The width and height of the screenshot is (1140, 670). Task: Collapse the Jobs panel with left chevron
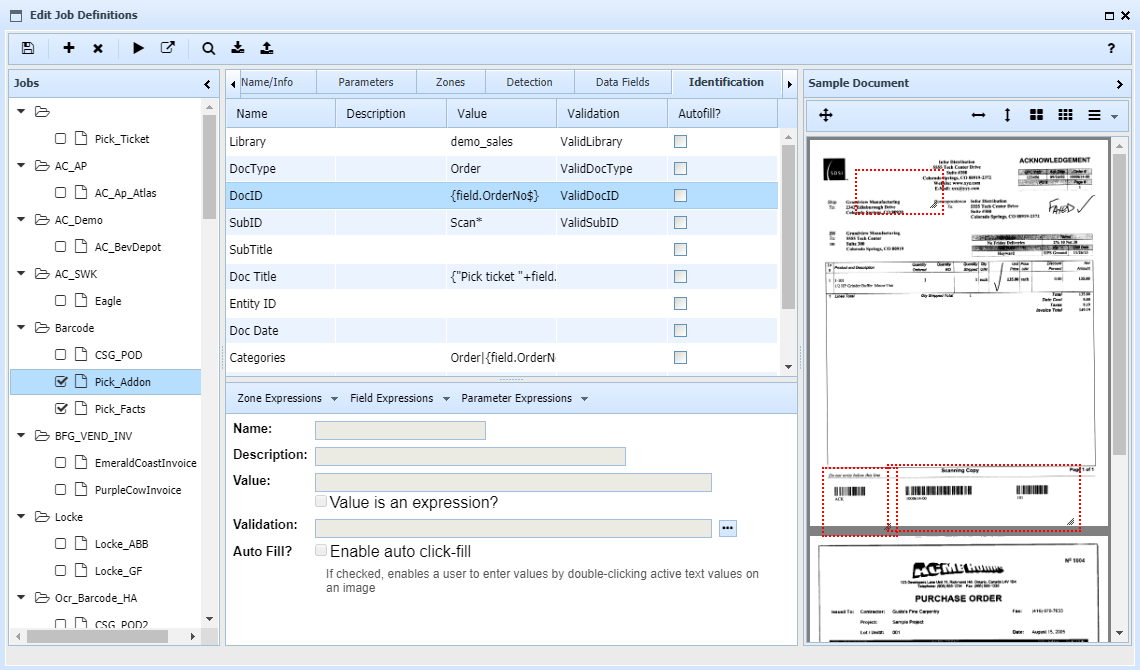pos(207,85)
